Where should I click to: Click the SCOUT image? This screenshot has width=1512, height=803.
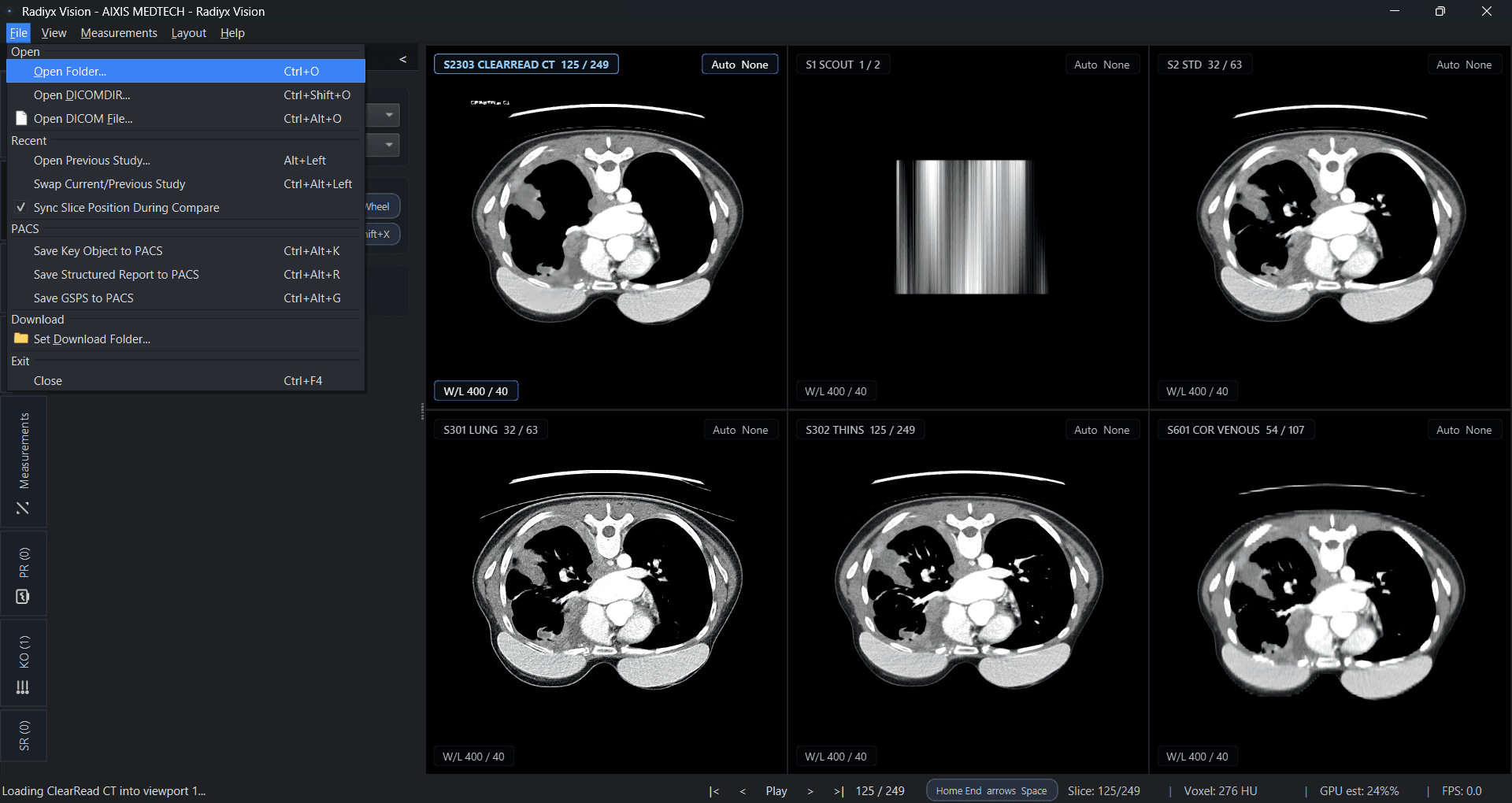click(x=970, y=227)
